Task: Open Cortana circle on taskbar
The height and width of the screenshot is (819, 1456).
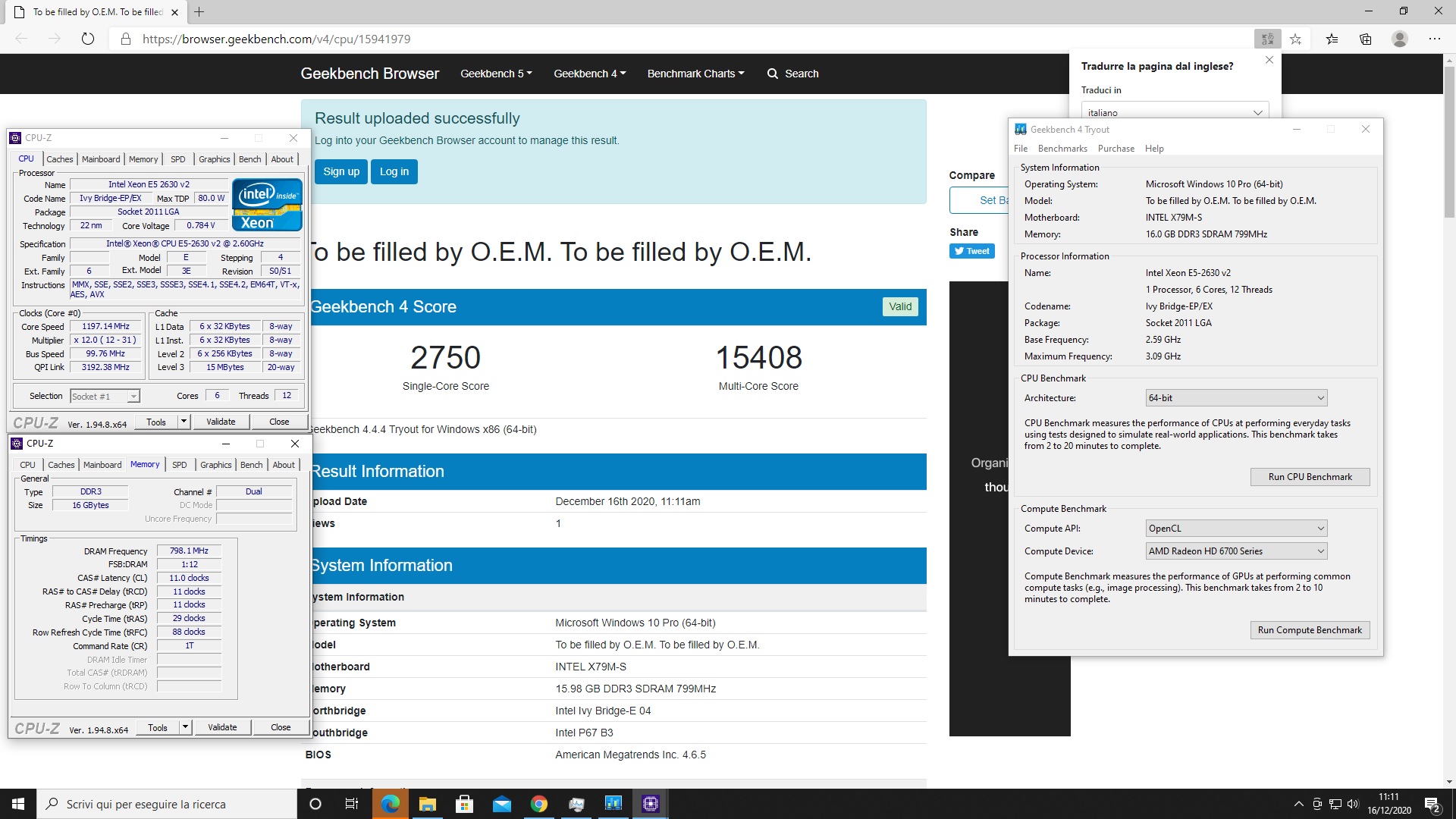Action: tap(315, 804)
